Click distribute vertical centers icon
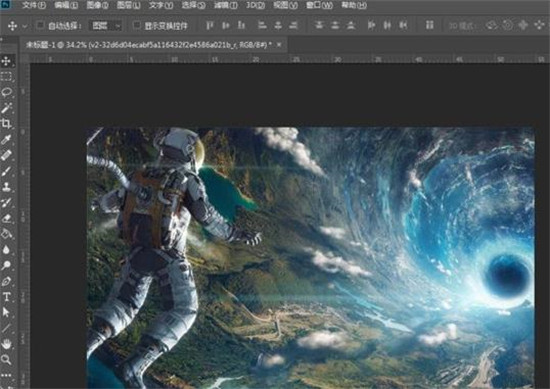 point(335,25)
